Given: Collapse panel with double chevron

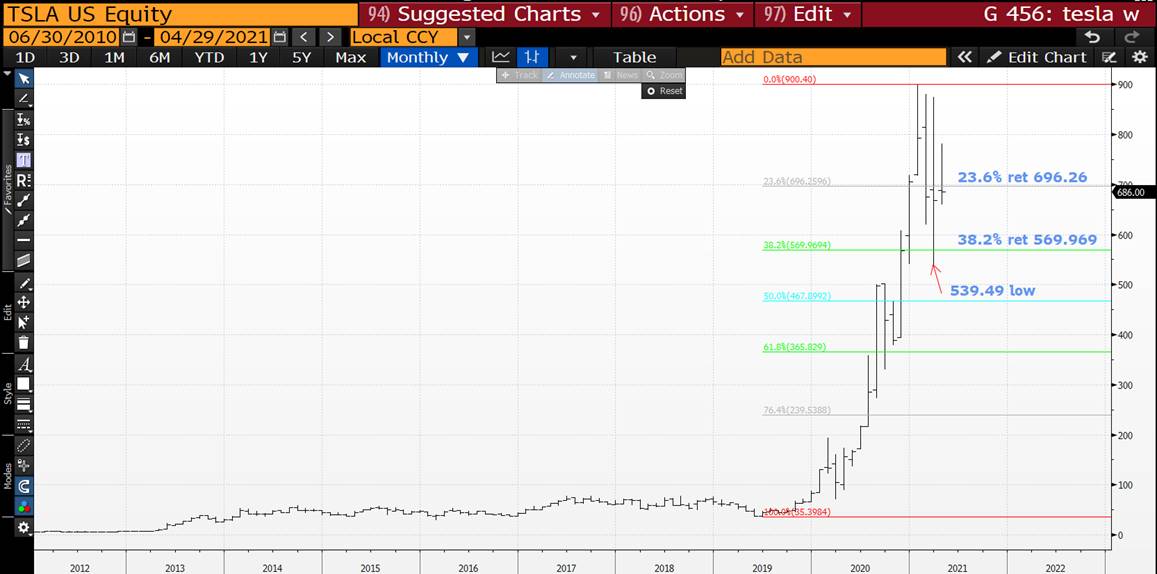Looking at the screenshot, I should (964, 57).
